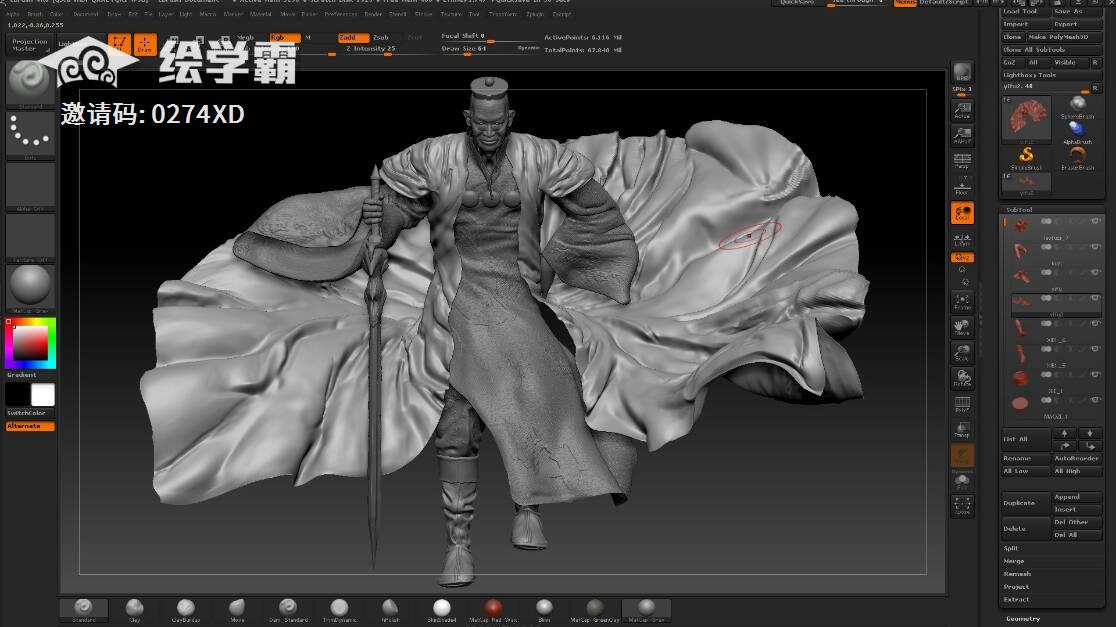Click the Append button
1116x627 pixels.
[x=1077, y=497]
